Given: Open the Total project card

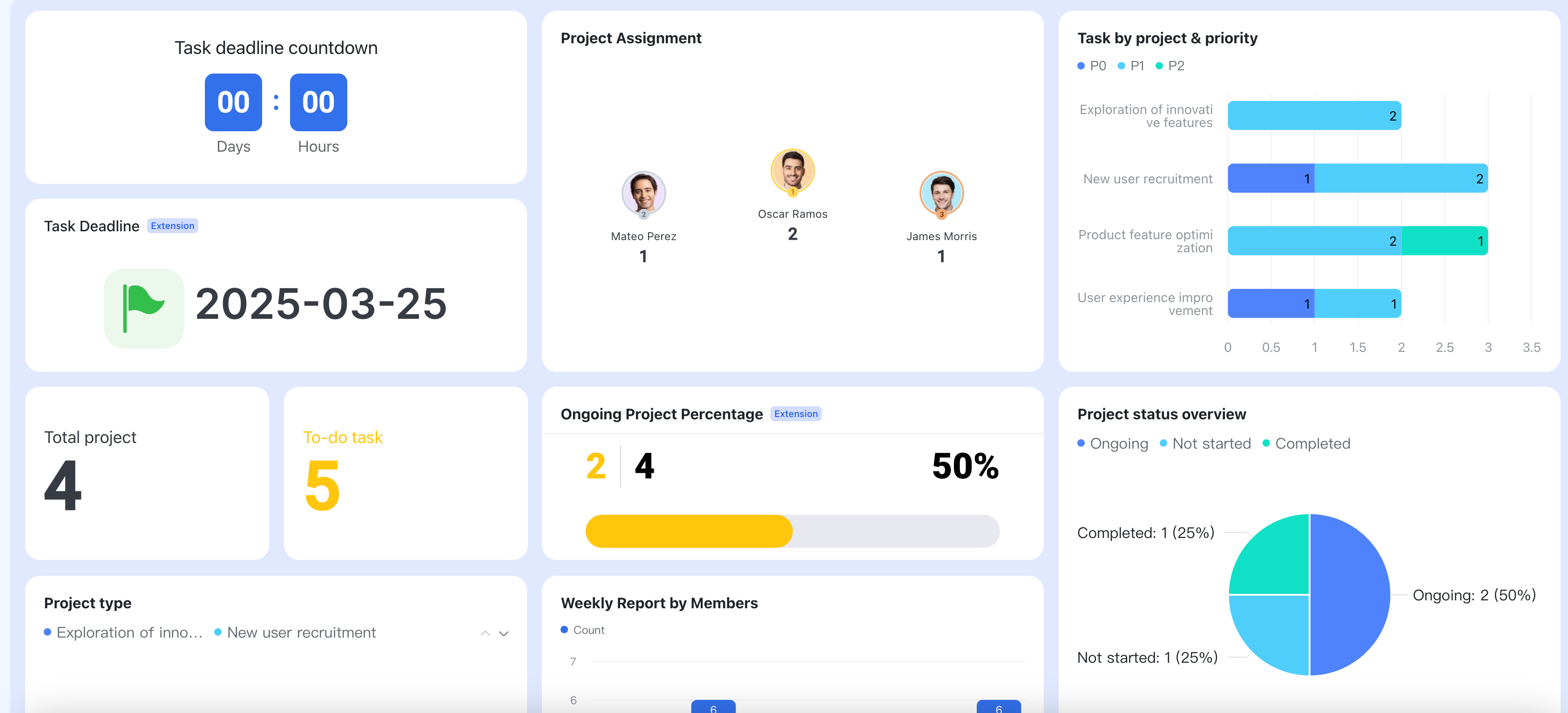Looking at the screenshot, I should pos(147,473).
